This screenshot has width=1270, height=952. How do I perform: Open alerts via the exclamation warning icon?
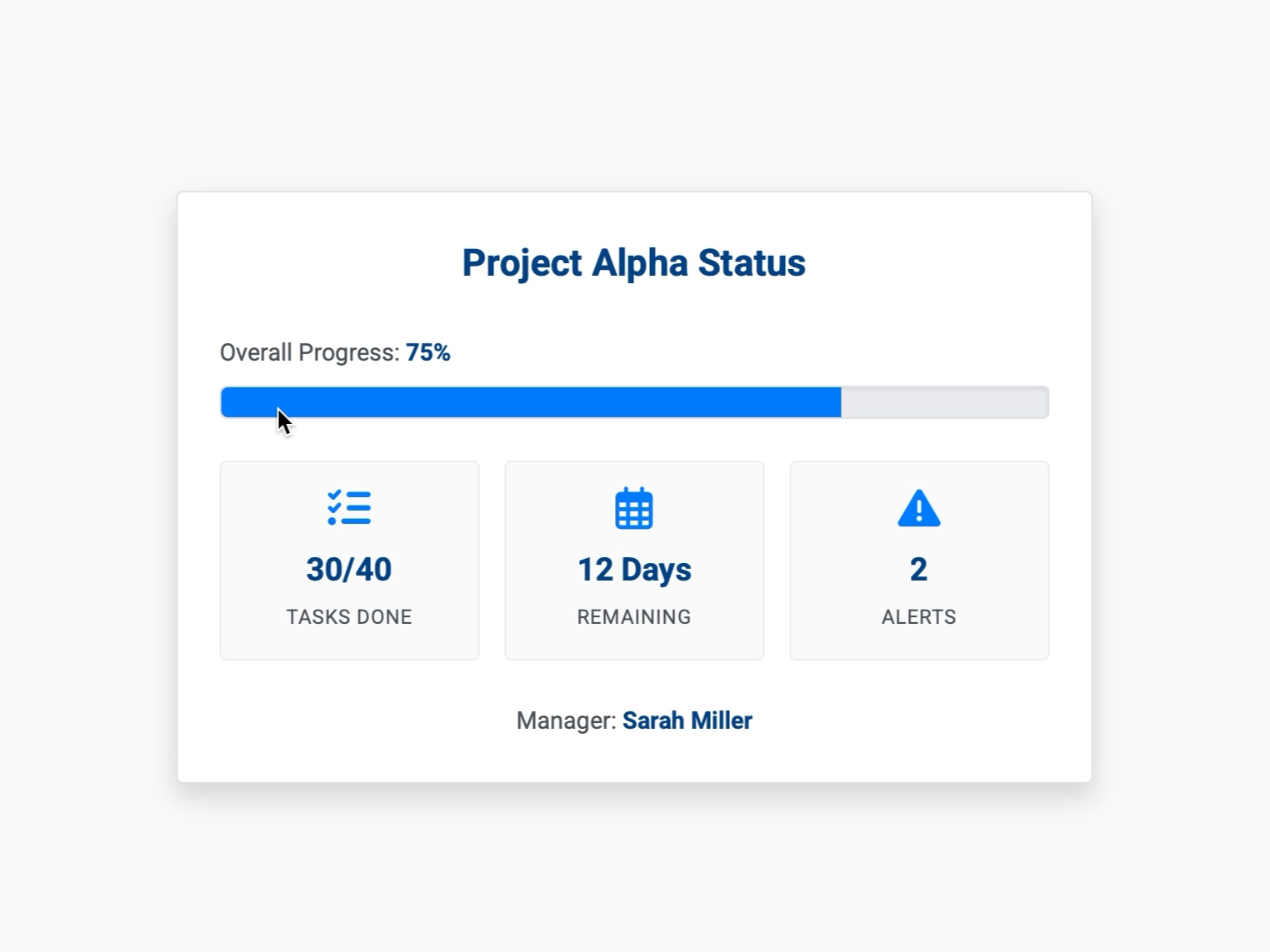tap(918, 507)
